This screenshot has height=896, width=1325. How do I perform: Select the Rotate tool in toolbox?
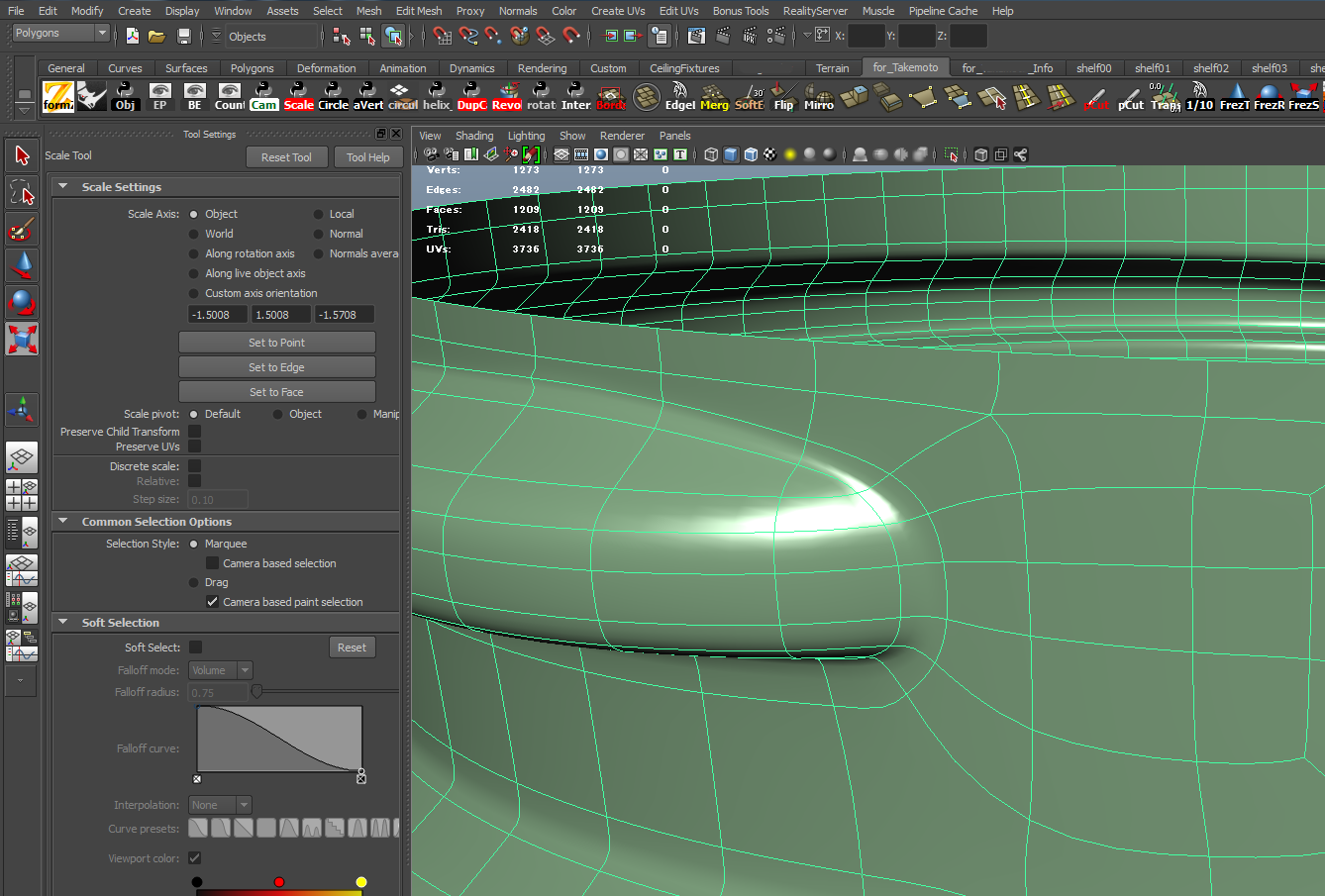[22, 302]
